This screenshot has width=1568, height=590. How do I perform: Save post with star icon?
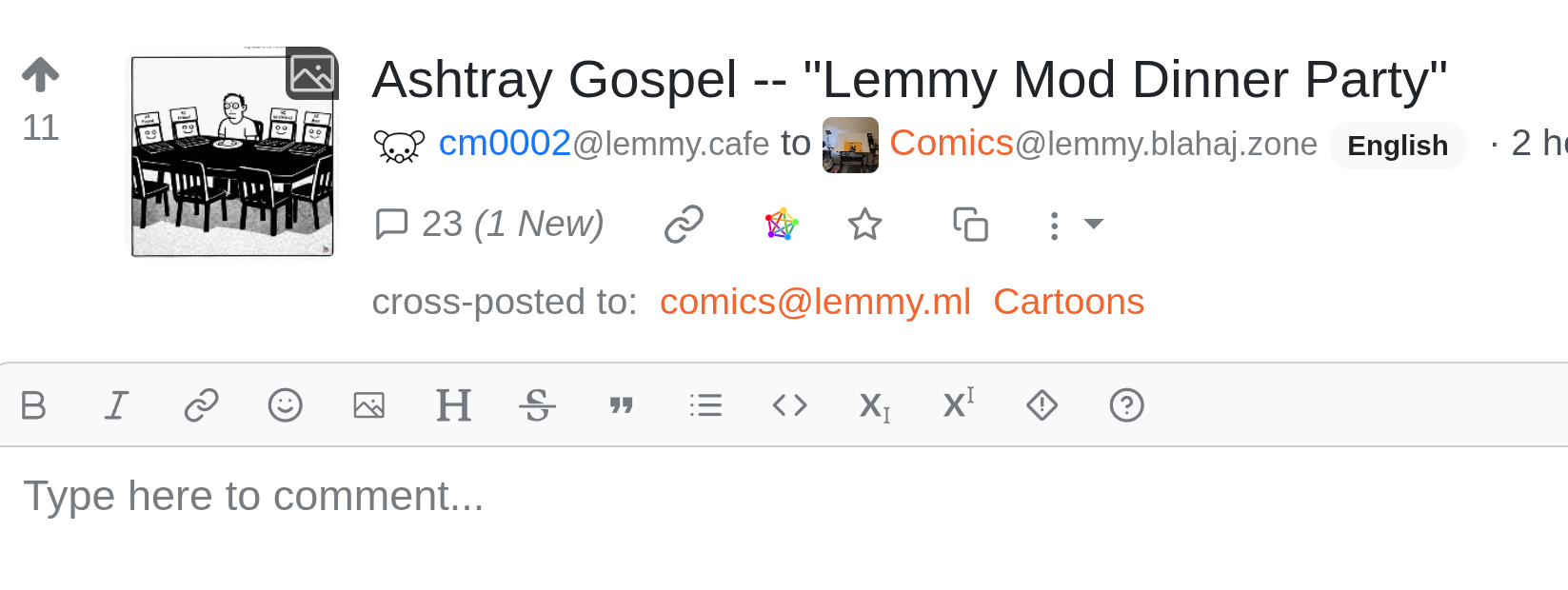pos(864,225)
